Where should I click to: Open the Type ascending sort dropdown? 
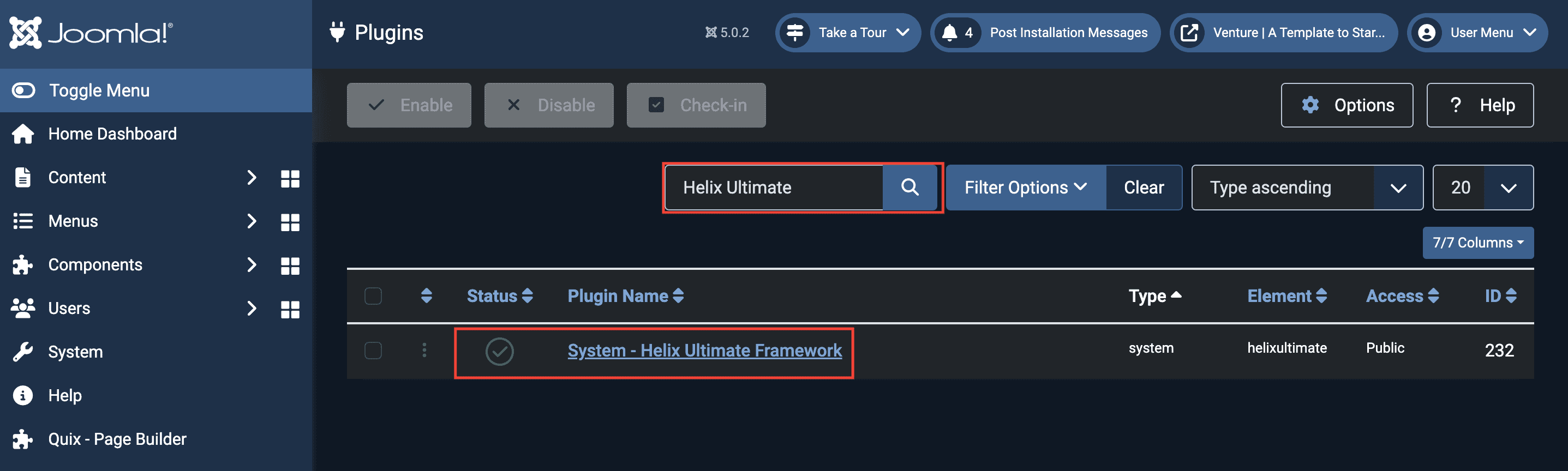[x=1306, y=188]
